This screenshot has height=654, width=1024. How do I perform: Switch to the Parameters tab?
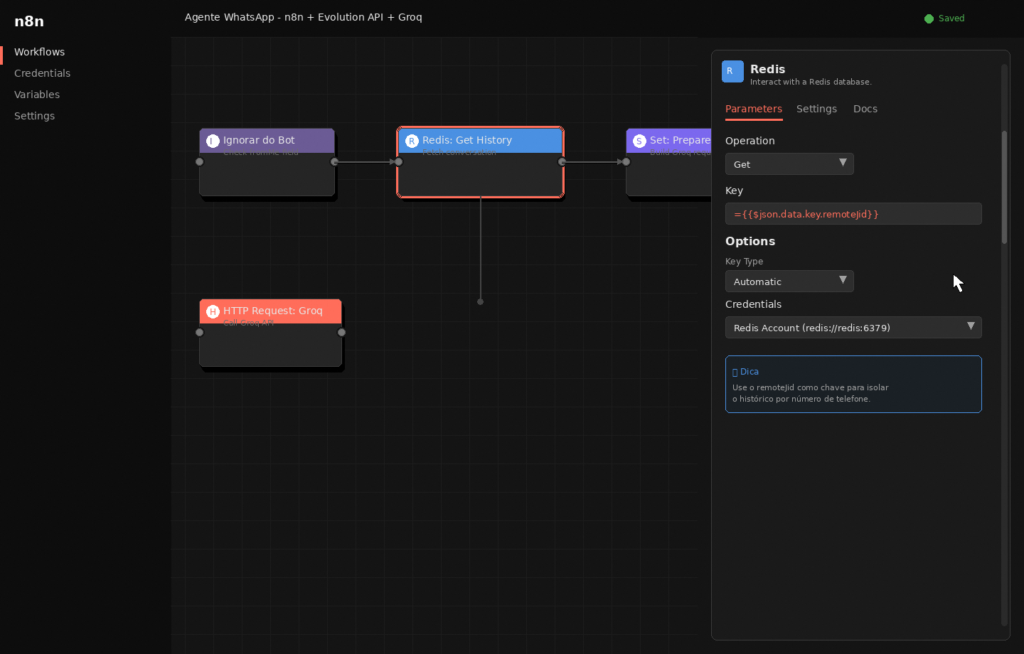coord(753,109)
